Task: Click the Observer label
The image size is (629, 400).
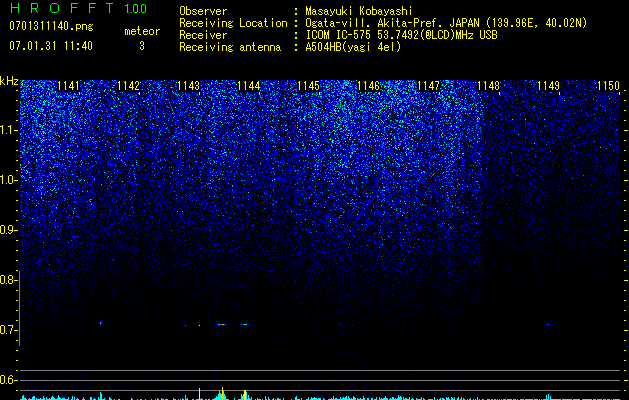Action: point(203,11)
